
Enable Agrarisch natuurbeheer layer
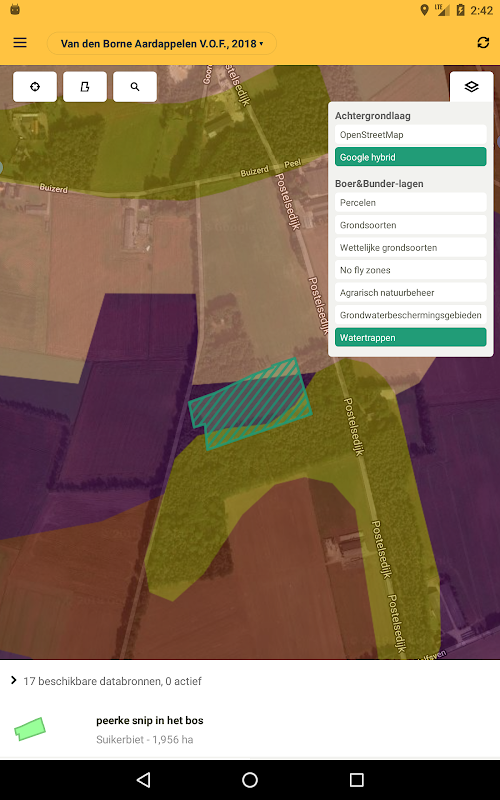pos(411,292)
